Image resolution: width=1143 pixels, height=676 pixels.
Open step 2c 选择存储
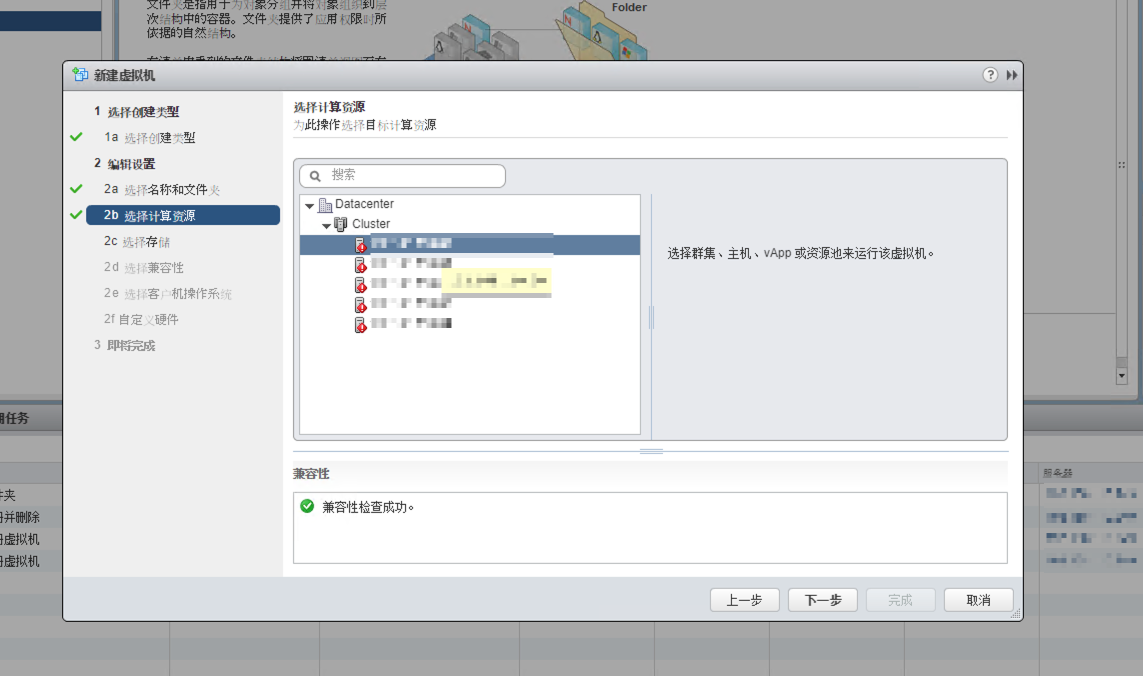[x=146, y=241]
